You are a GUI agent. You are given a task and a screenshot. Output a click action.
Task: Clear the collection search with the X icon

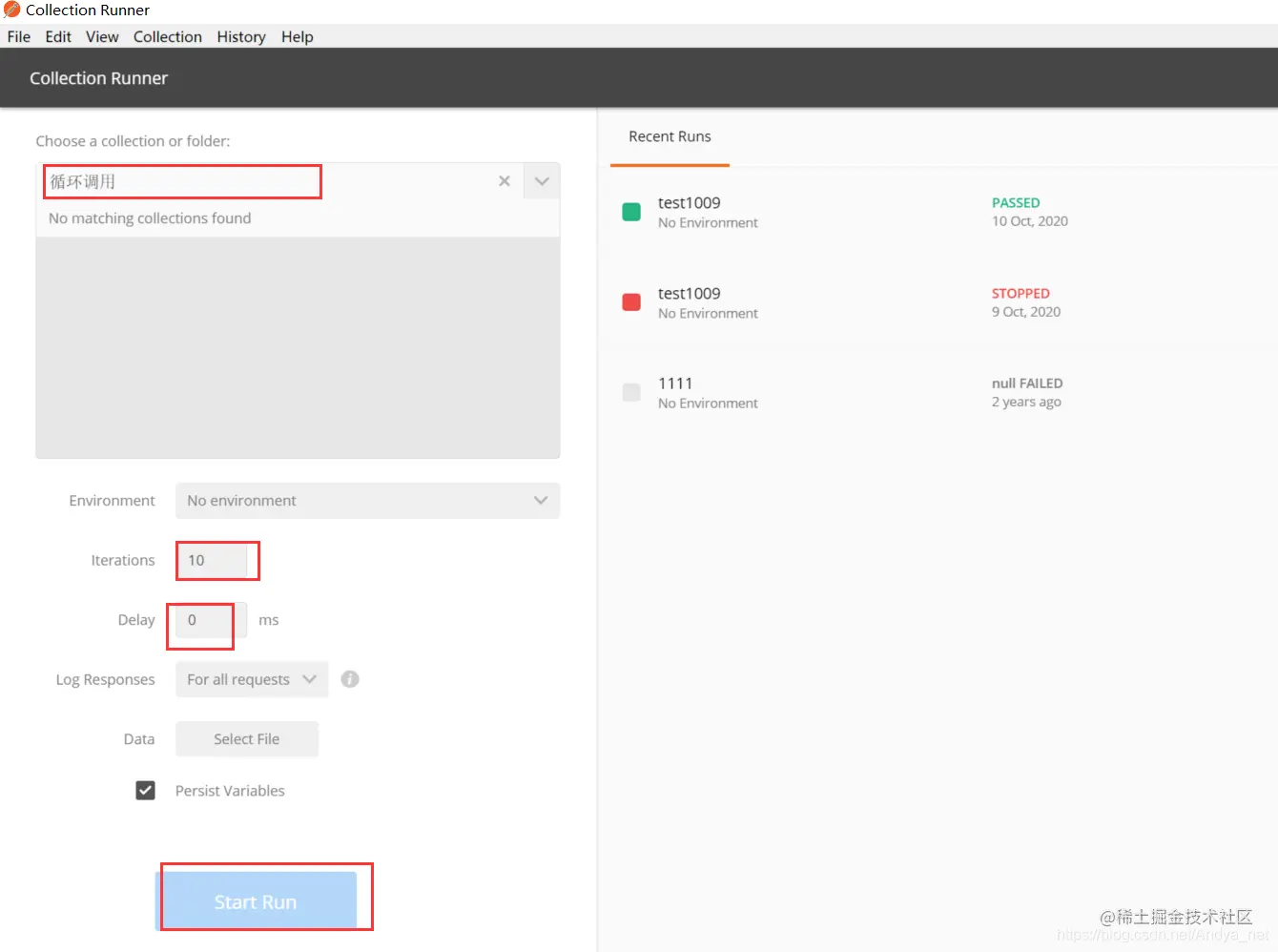[x=505, y=181]
